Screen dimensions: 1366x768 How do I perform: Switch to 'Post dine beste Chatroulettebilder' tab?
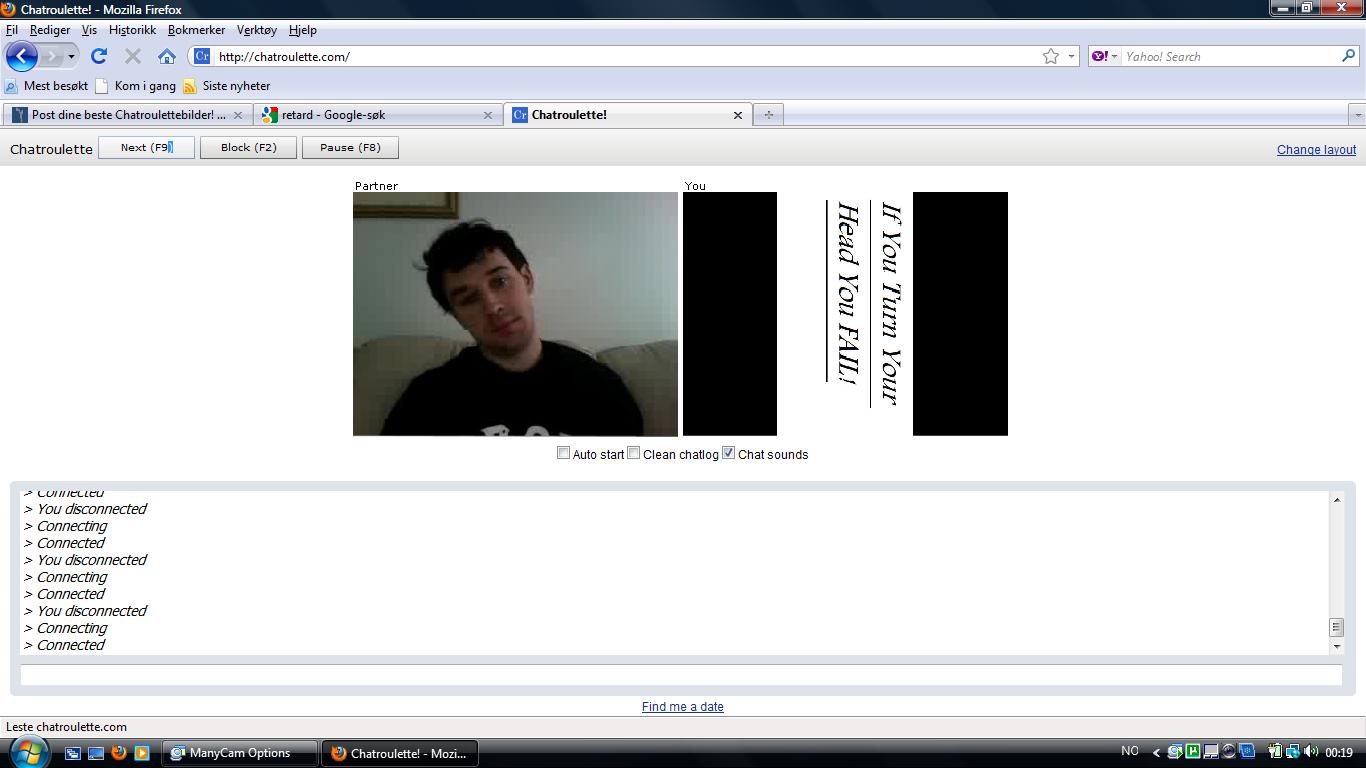pyautogui.click(x=128, y=115)
